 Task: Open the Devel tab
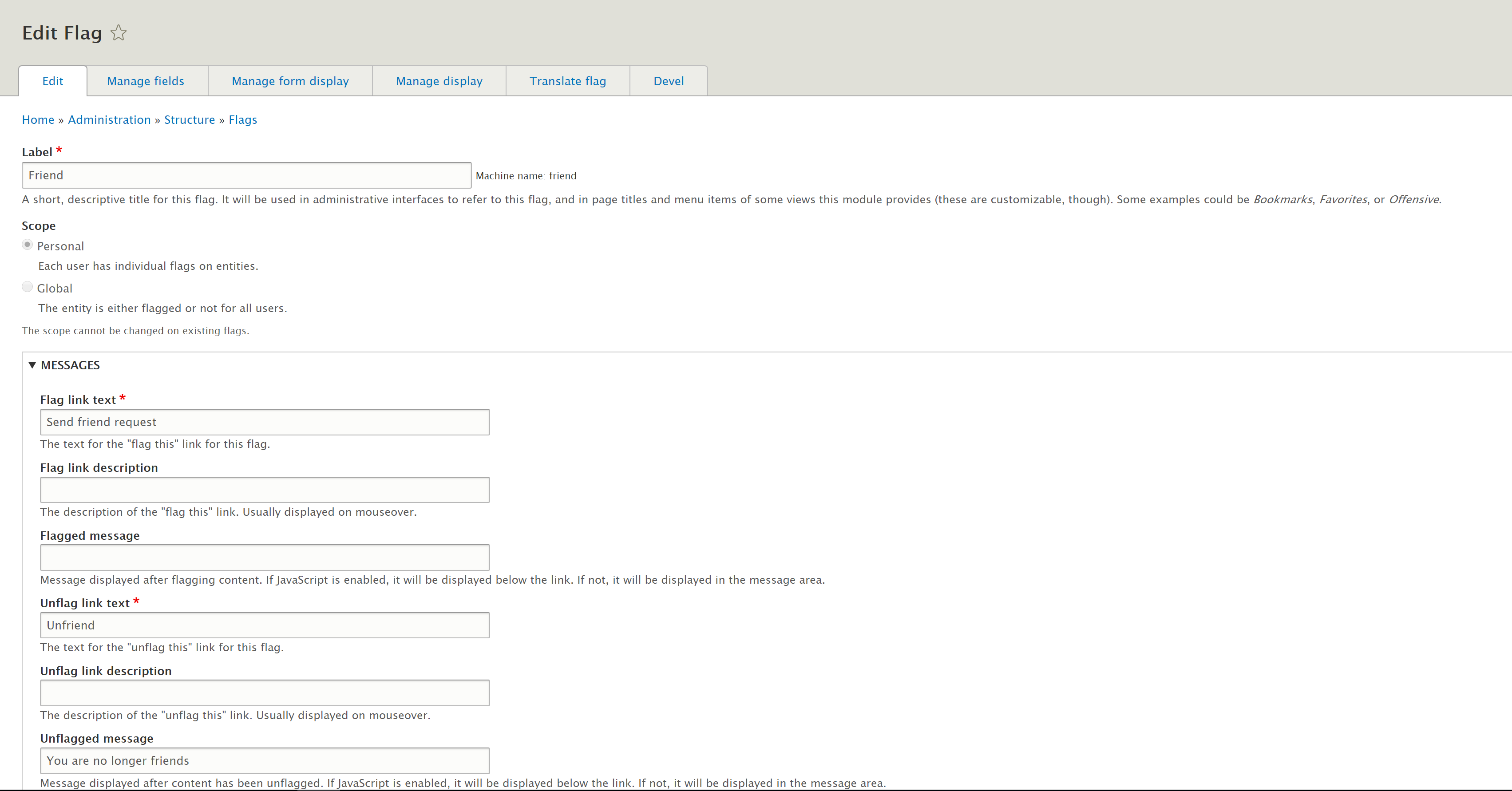(669, 81)
